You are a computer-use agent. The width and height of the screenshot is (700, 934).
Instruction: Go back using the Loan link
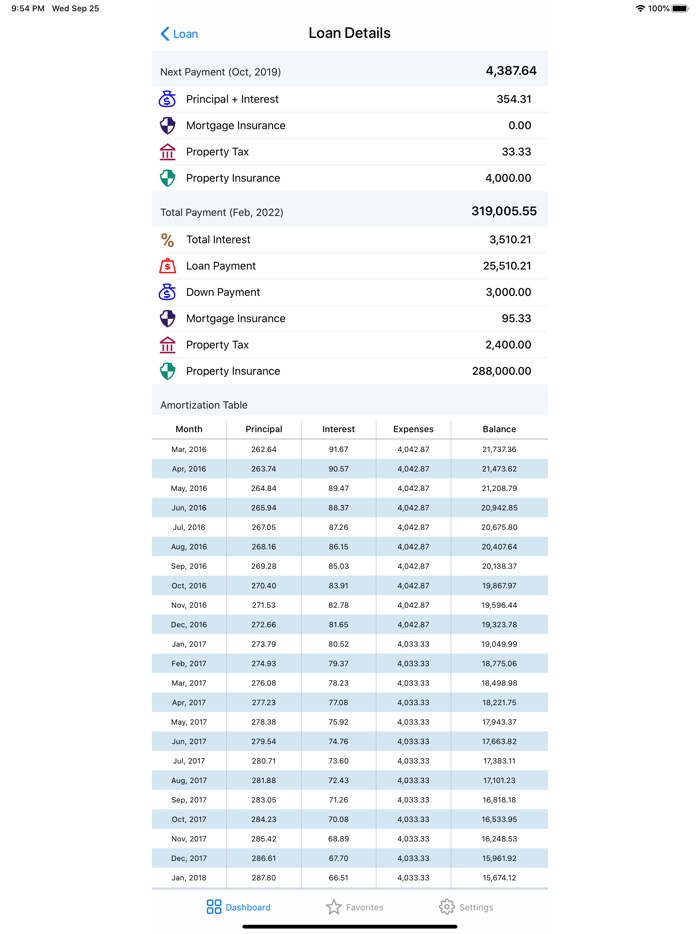point(178,33)
